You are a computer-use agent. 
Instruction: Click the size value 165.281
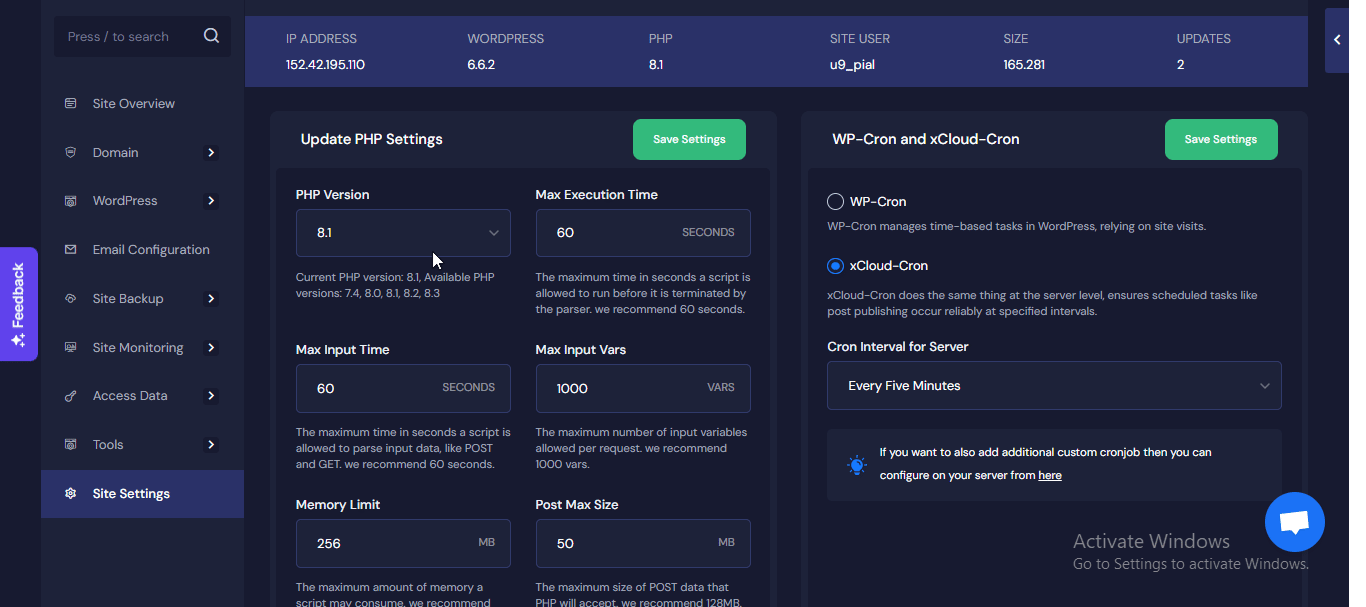[1024, 65]
